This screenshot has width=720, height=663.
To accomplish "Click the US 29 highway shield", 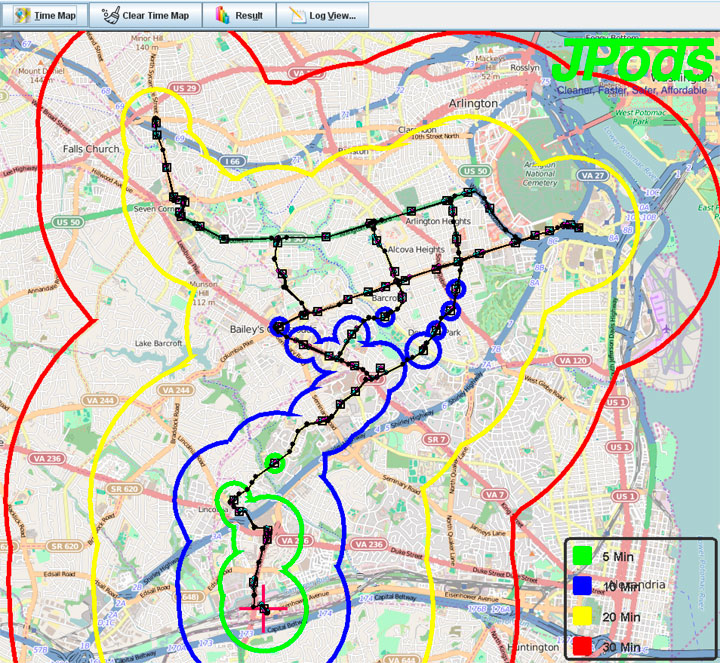I will (183, 89).
